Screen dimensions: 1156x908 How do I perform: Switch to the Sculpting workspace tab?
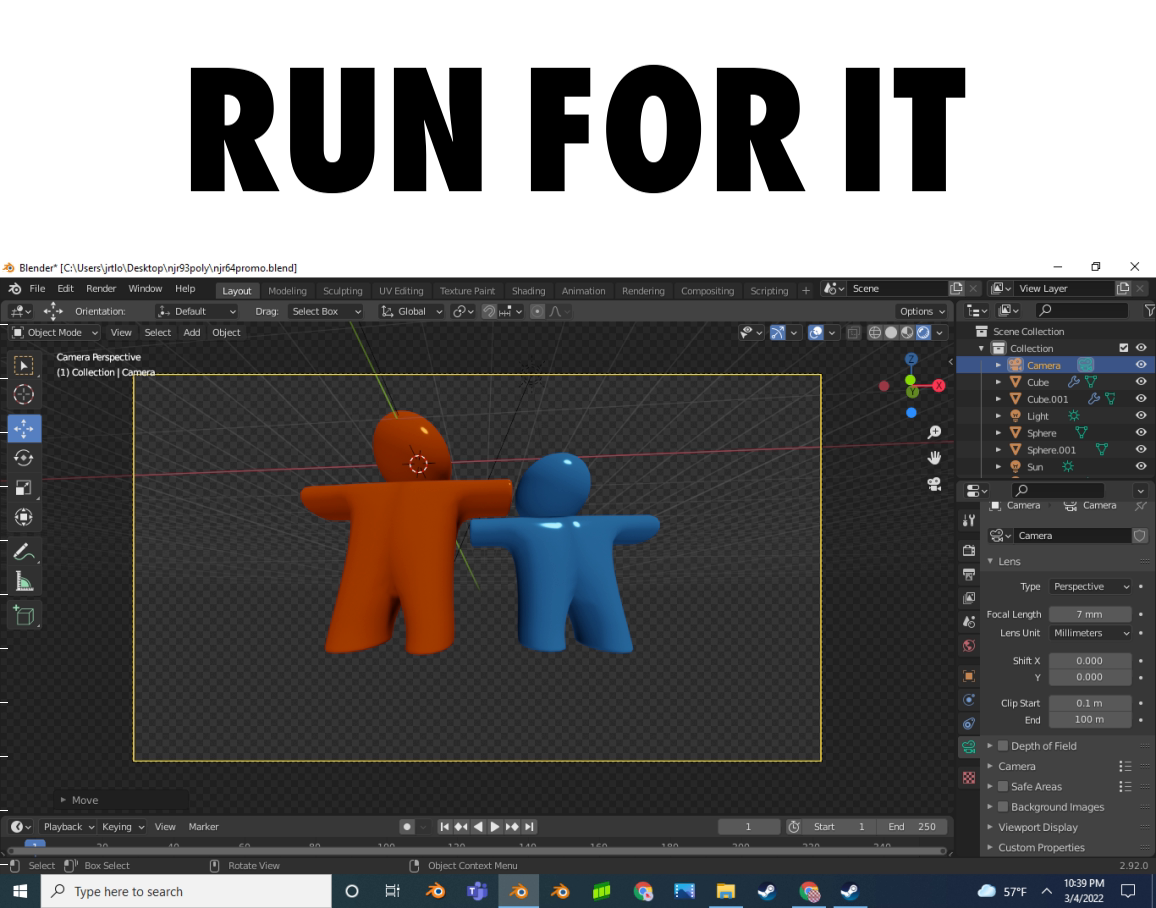click(342, 291)
